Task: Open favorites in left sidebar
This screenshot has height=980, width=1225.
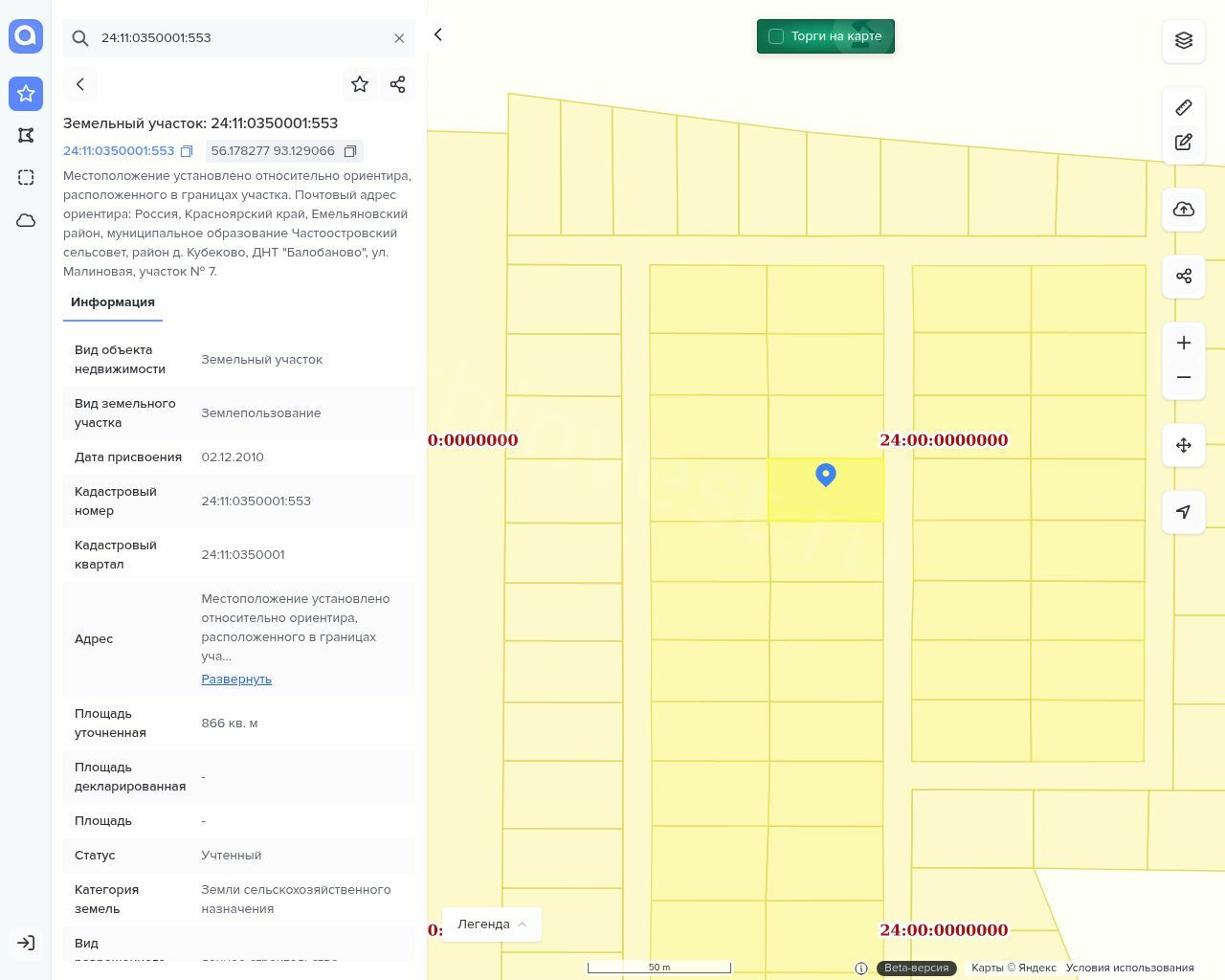Action: pyautogui.click(x=26, y=93)
